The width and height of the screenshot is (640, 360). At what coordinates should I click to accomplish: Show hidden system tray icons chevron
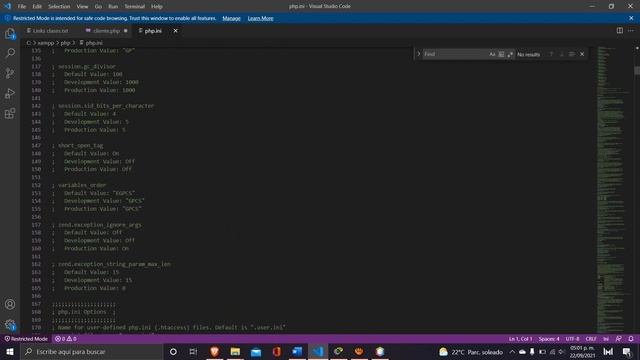point(512,351)
